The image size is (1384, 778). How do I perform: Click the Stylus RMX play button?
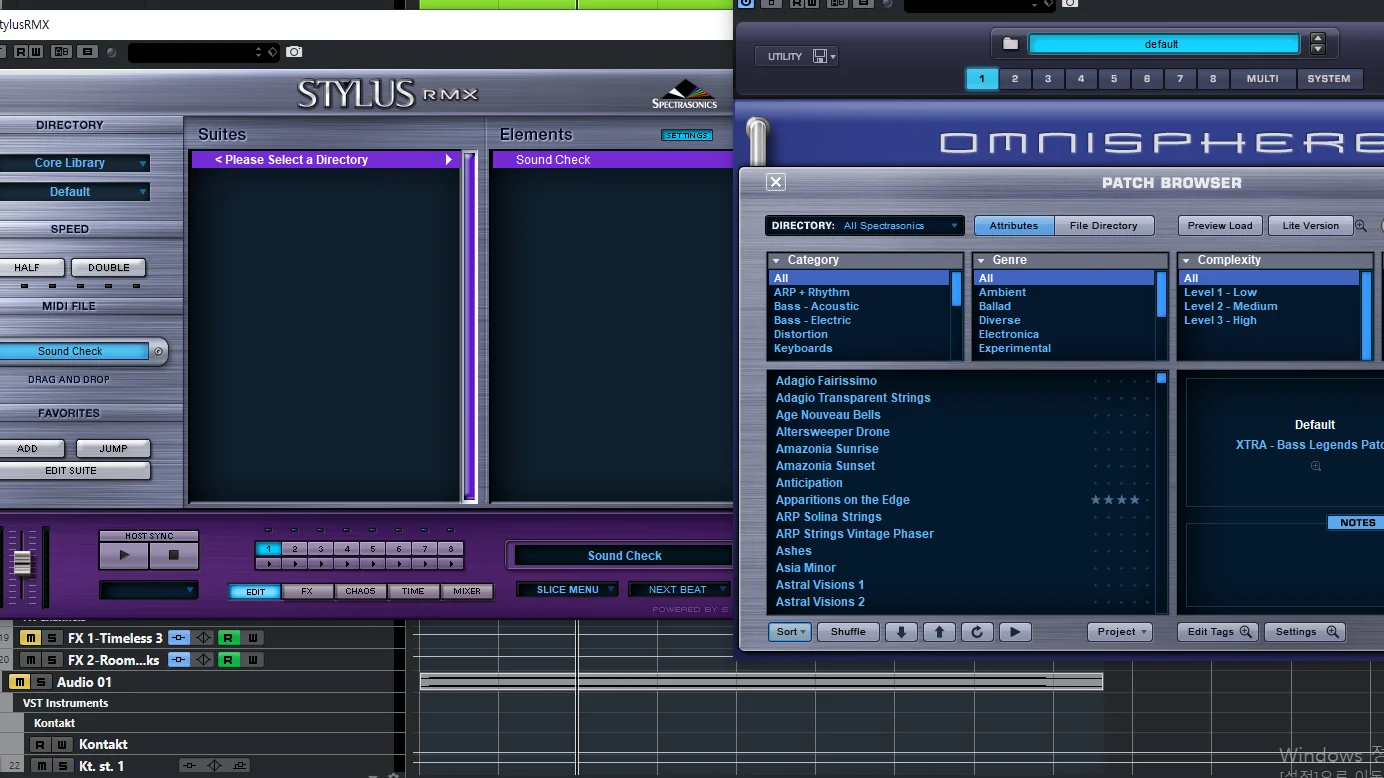click(x=124, y=555)
